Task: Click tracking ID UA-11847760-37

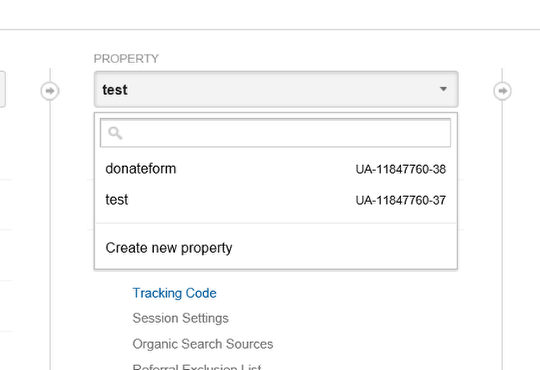Action: pos(401,200)
